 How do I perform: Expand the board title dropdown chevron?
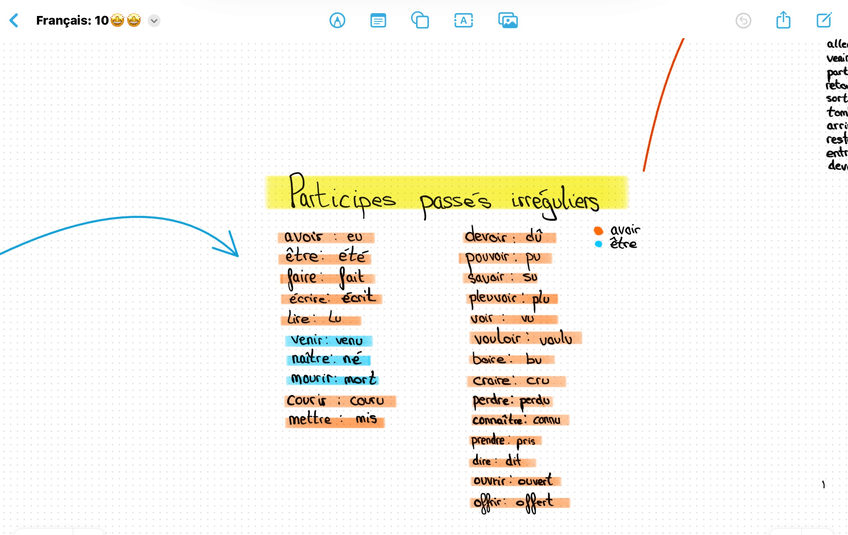point(154,21)
